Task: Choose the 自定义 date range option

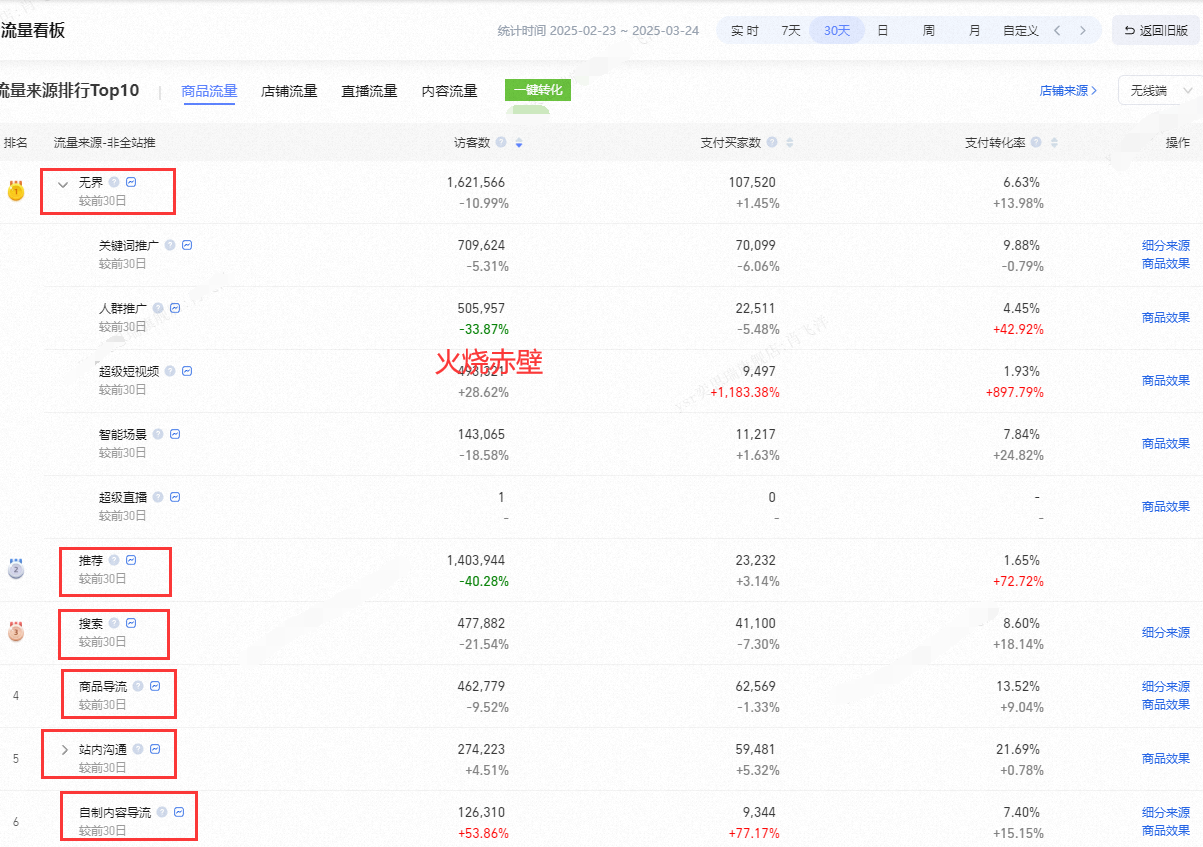Action: pyautogui.click(x=1021, y=31)
